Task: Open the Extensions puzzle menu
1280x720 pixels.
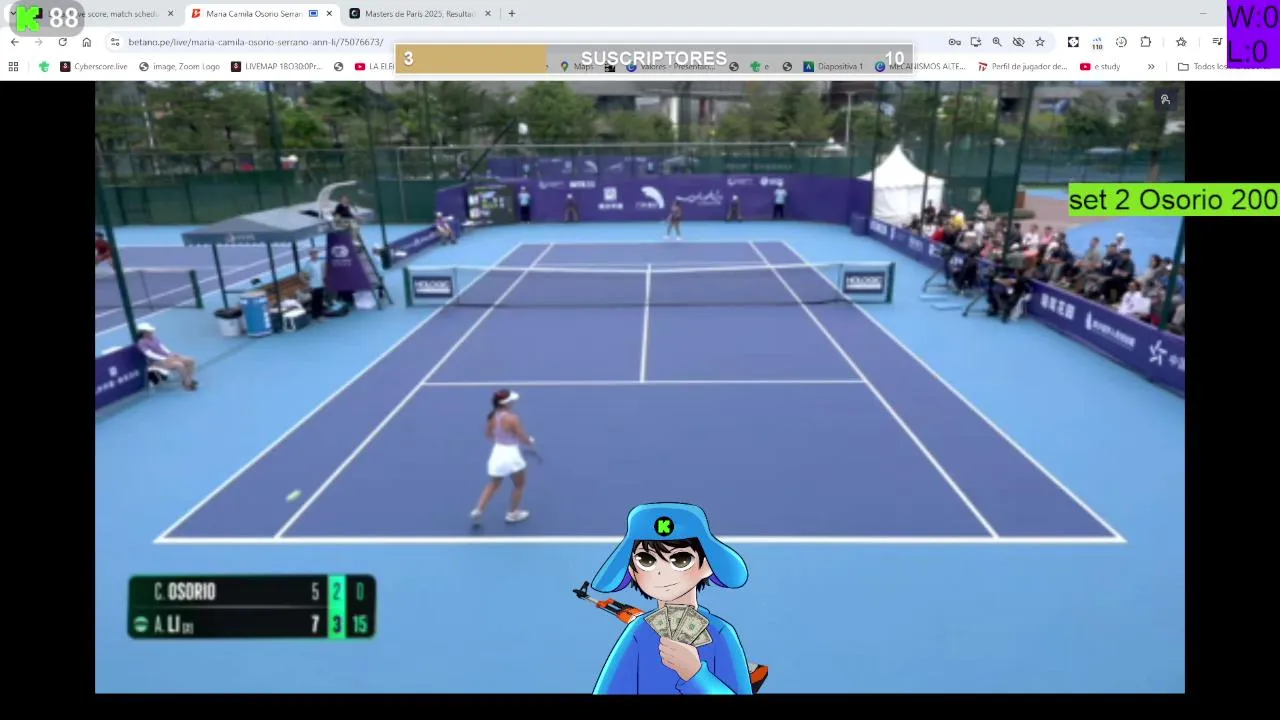Action: (x=1146, y=42)
